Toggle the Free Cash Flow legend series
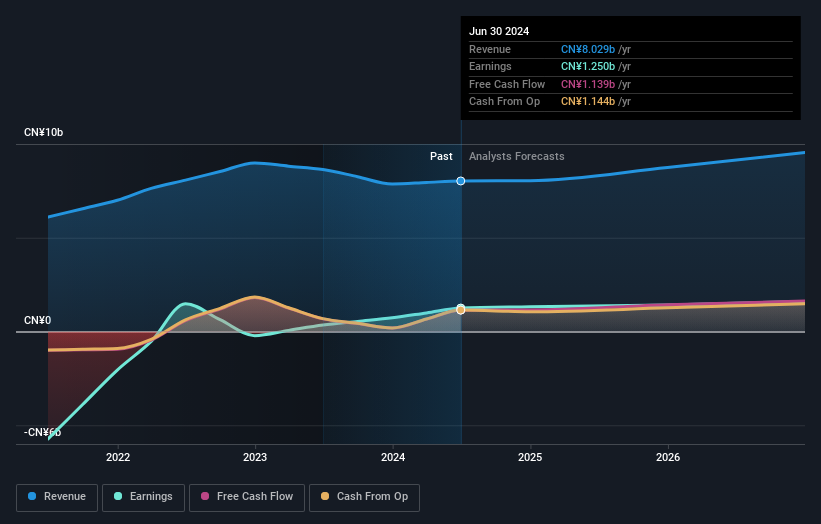 [247, 497]
